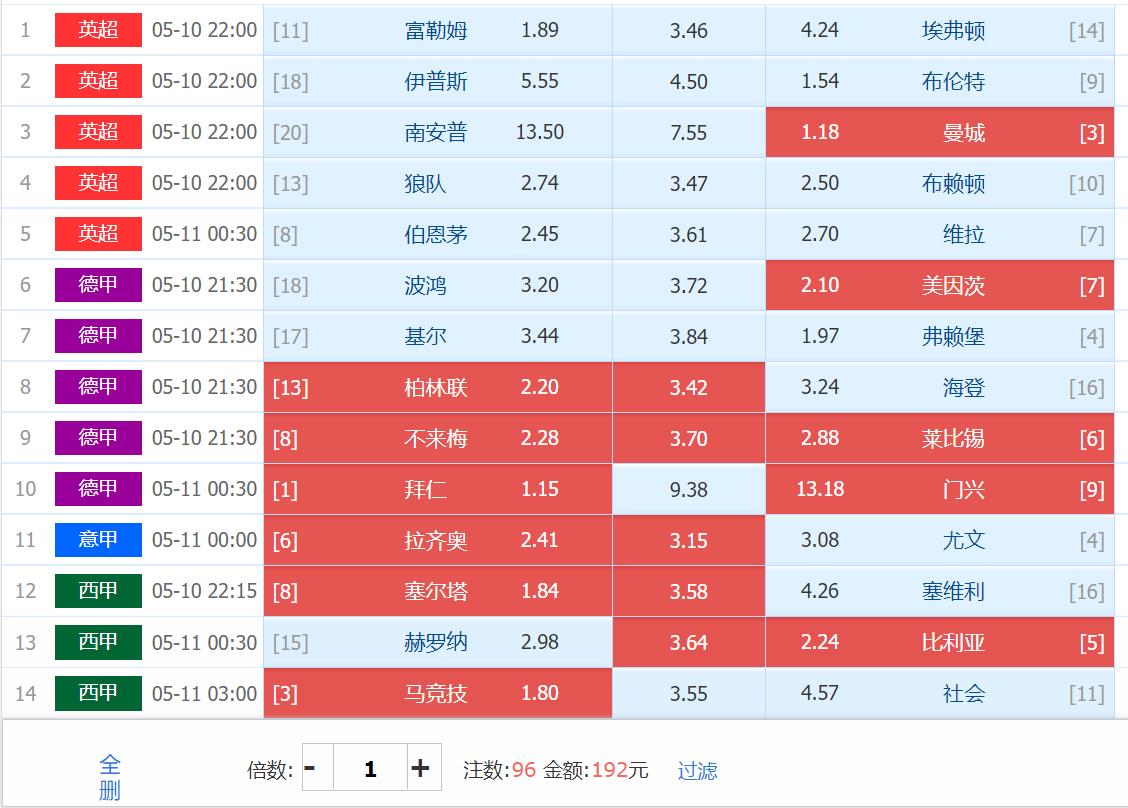Deselect 美因茨 away win odds 2.10
This screenshot has height=808, width=1128.
[x=940, y=286]
